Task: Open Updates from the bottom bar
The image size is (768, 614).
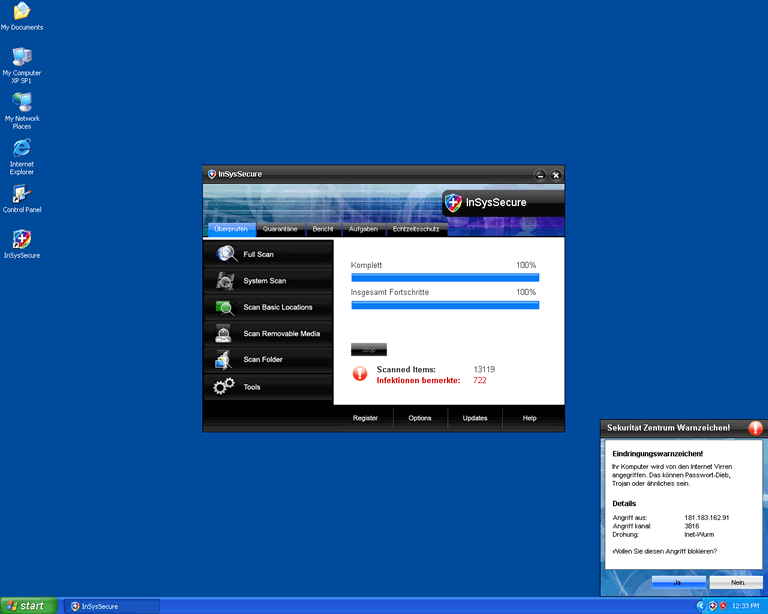Action: 475,418
